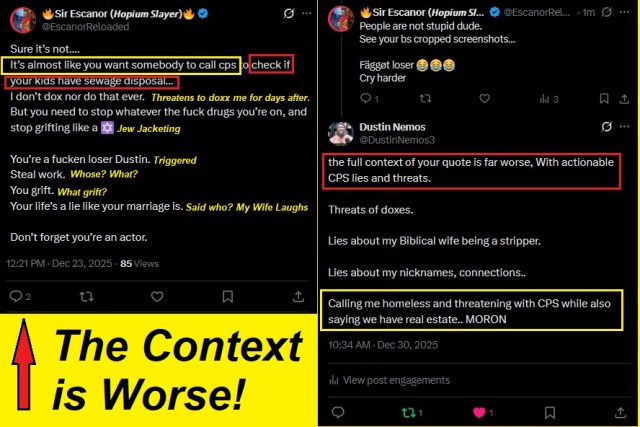Undo like on Dustin Nemos post

click(x=483, y=413)
